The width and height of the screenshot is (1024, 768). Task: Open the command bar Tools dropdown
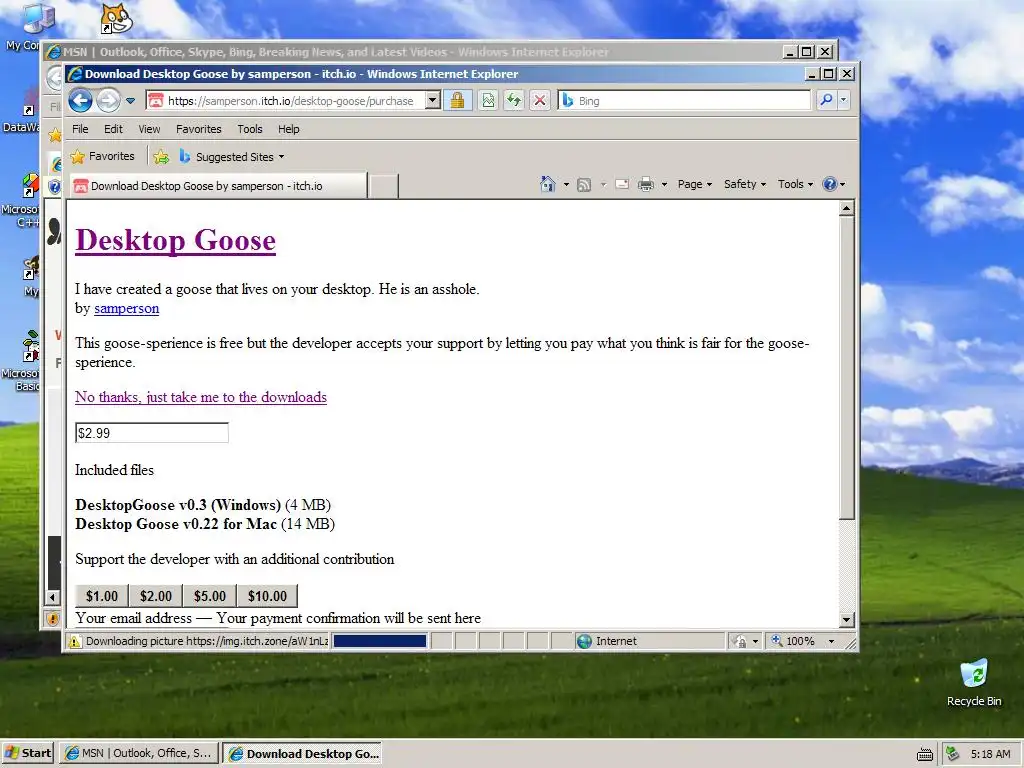[795, 184]
